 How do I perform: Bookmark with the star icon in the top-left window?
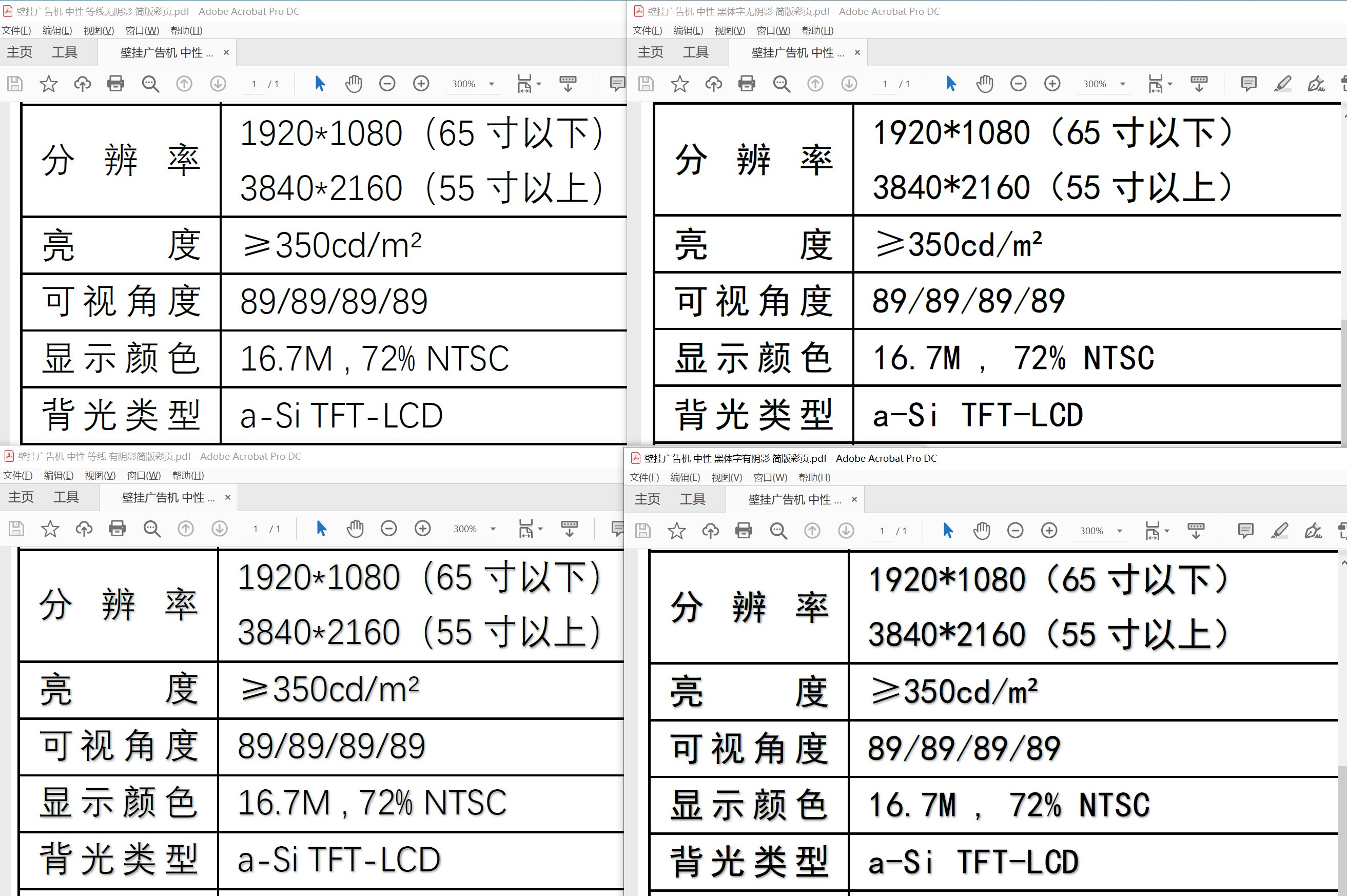[49, 84]
